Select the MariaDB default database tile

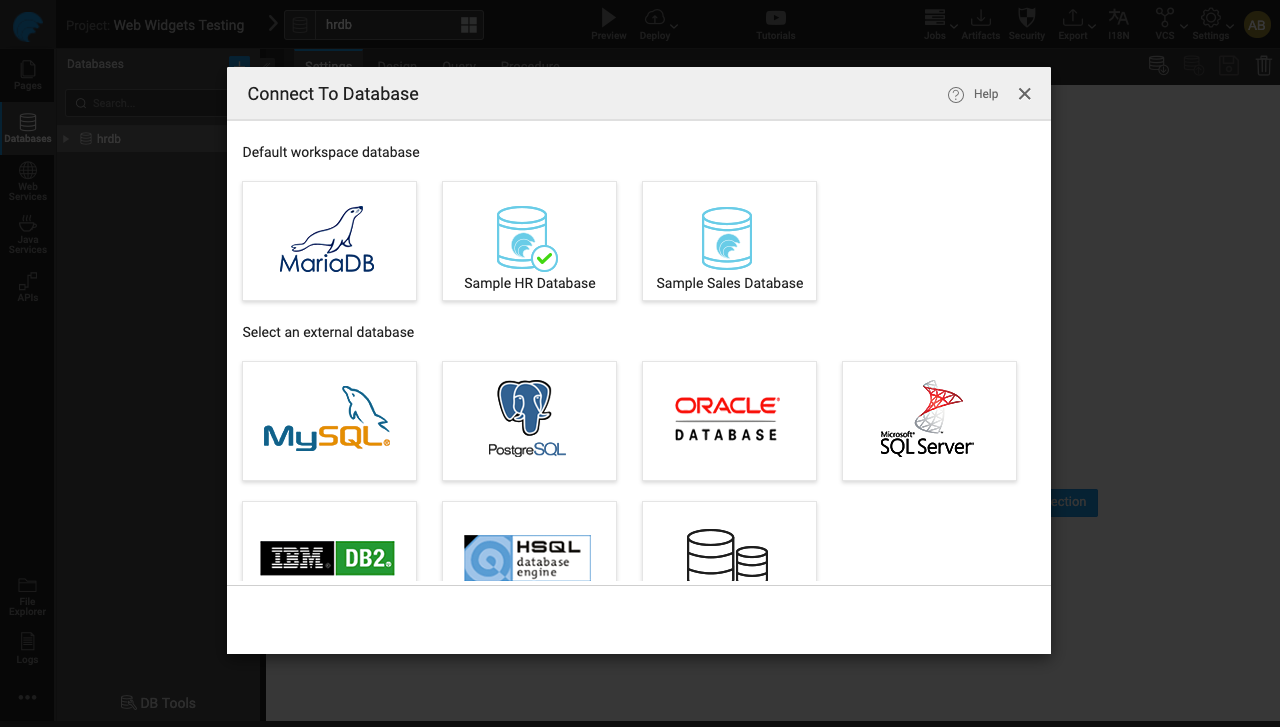[x=329, y=241]
